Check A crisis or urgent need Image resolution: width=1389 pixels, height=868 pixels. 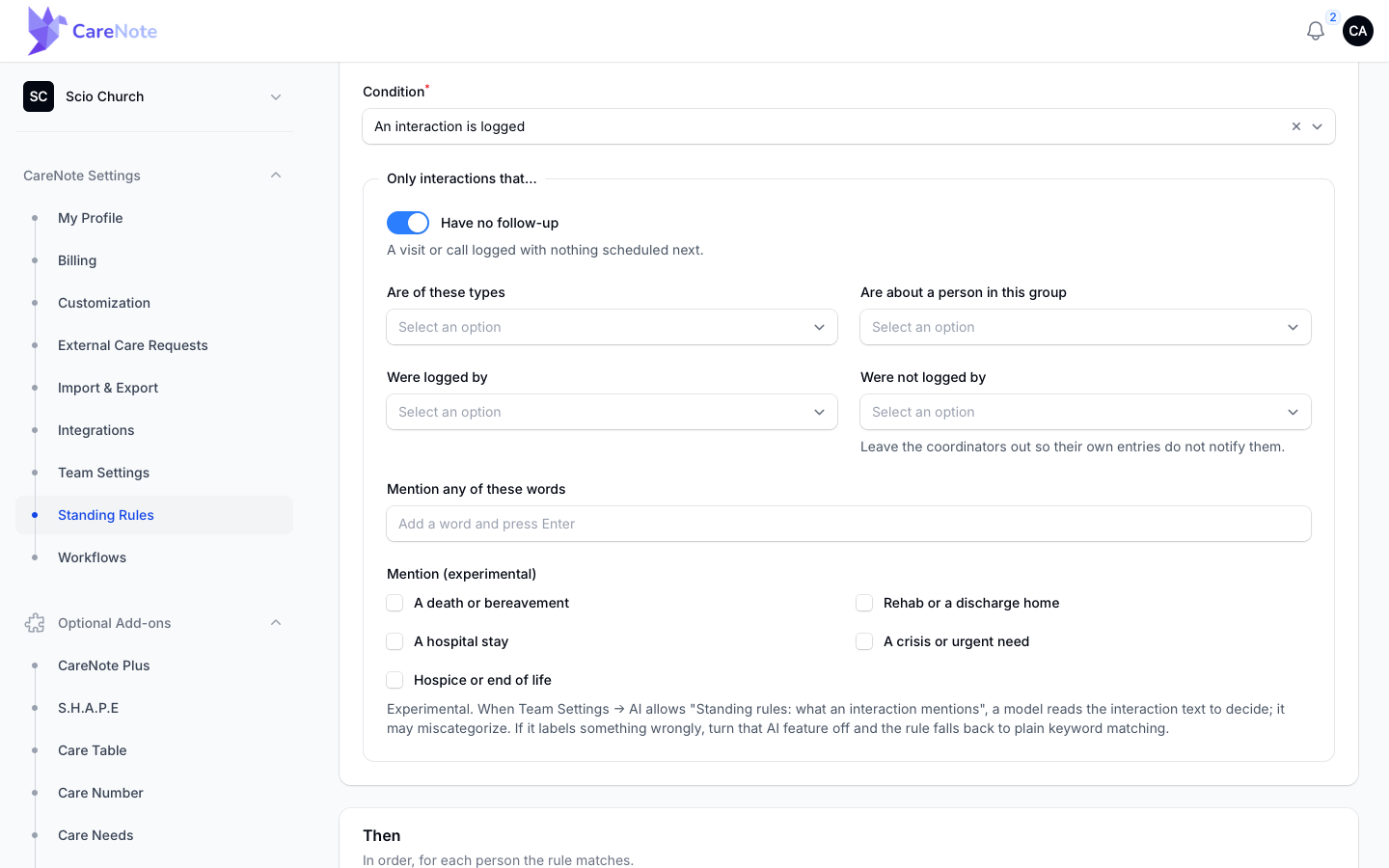tap(864, 641)
